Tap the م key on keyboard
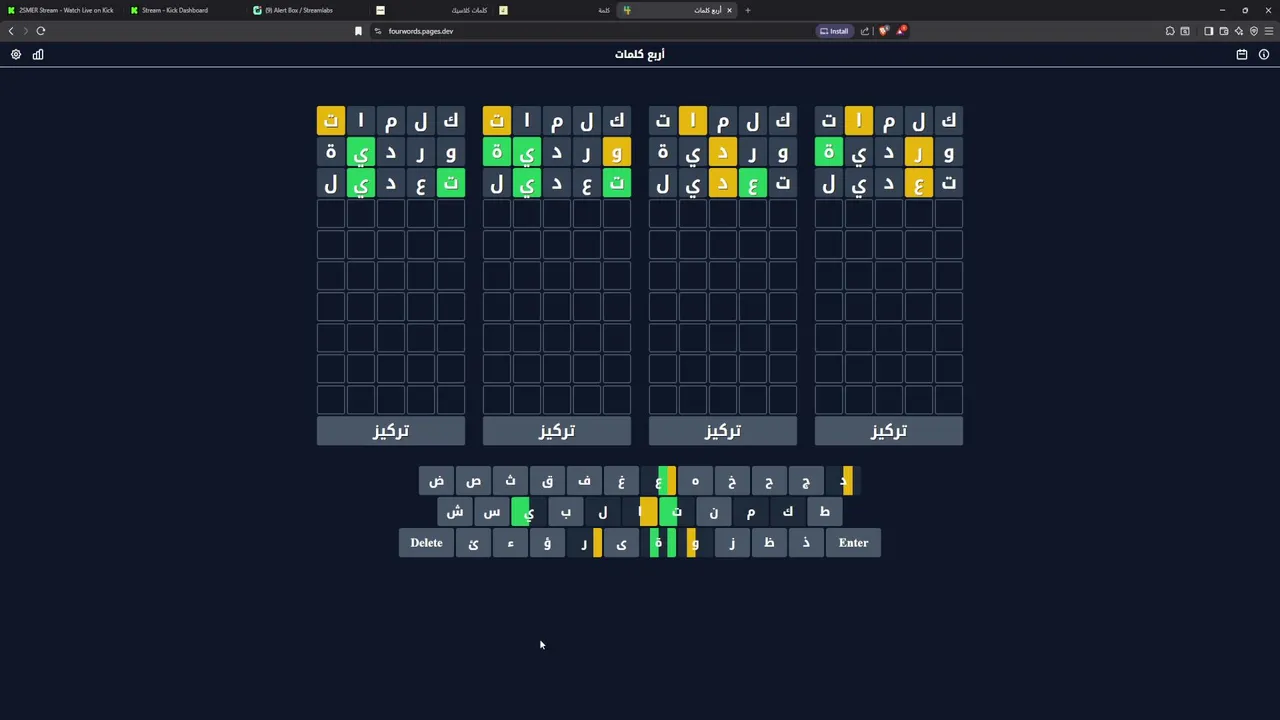The width and height of the screenshot is (1280, 720). (751, 512)
